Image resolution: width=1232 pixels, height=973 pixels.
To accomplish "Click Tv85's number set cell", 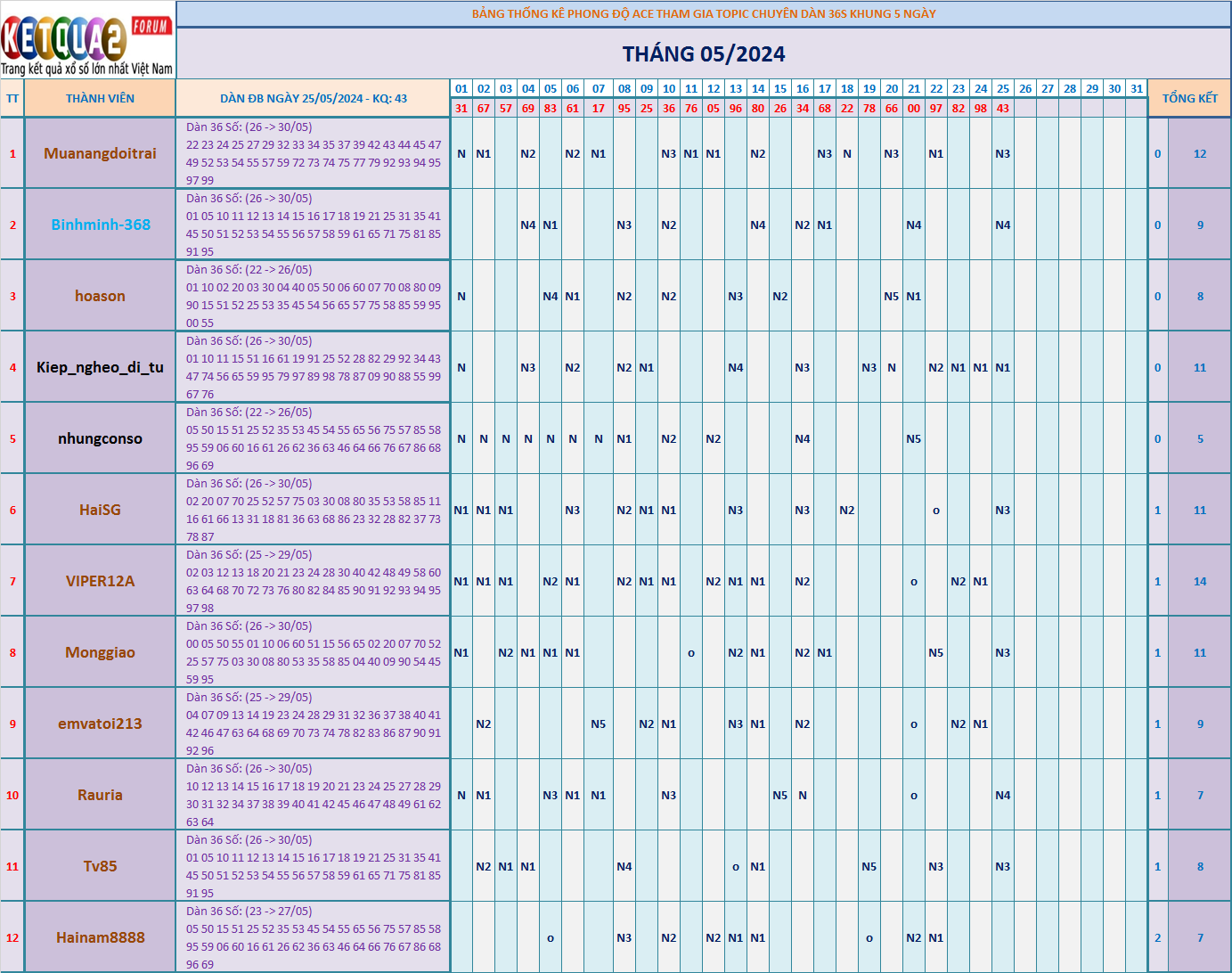I will (x=313, y=866).
